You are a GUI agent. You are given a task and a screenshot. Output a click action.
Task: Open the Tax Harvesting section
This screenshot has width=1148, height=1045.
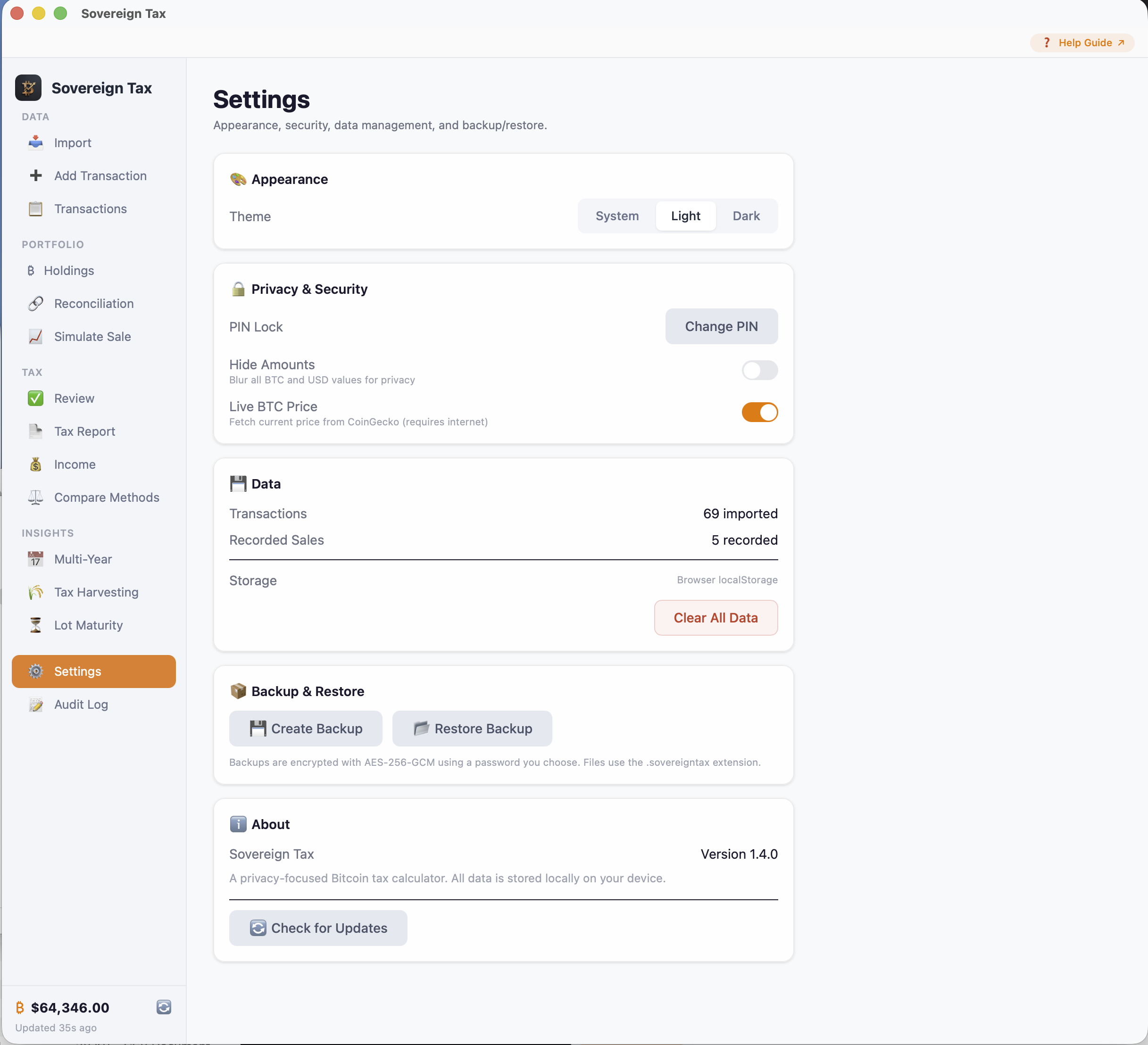coord(96,592)
